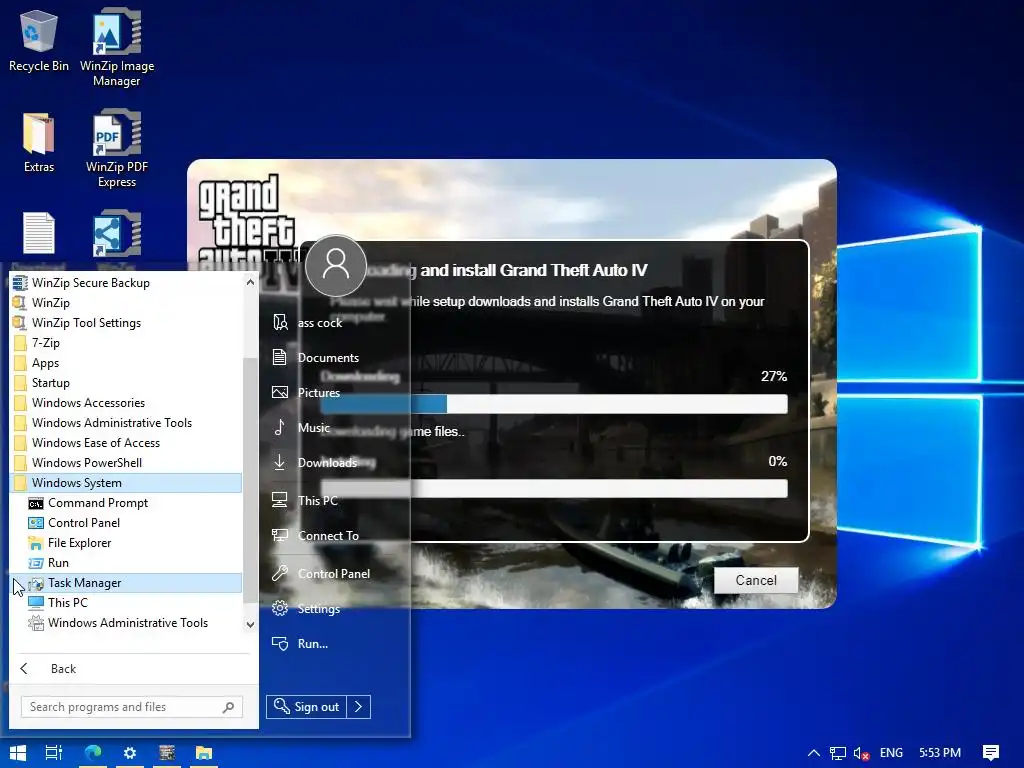
Task: Click the Windows Start button
Action: point(18,753)
